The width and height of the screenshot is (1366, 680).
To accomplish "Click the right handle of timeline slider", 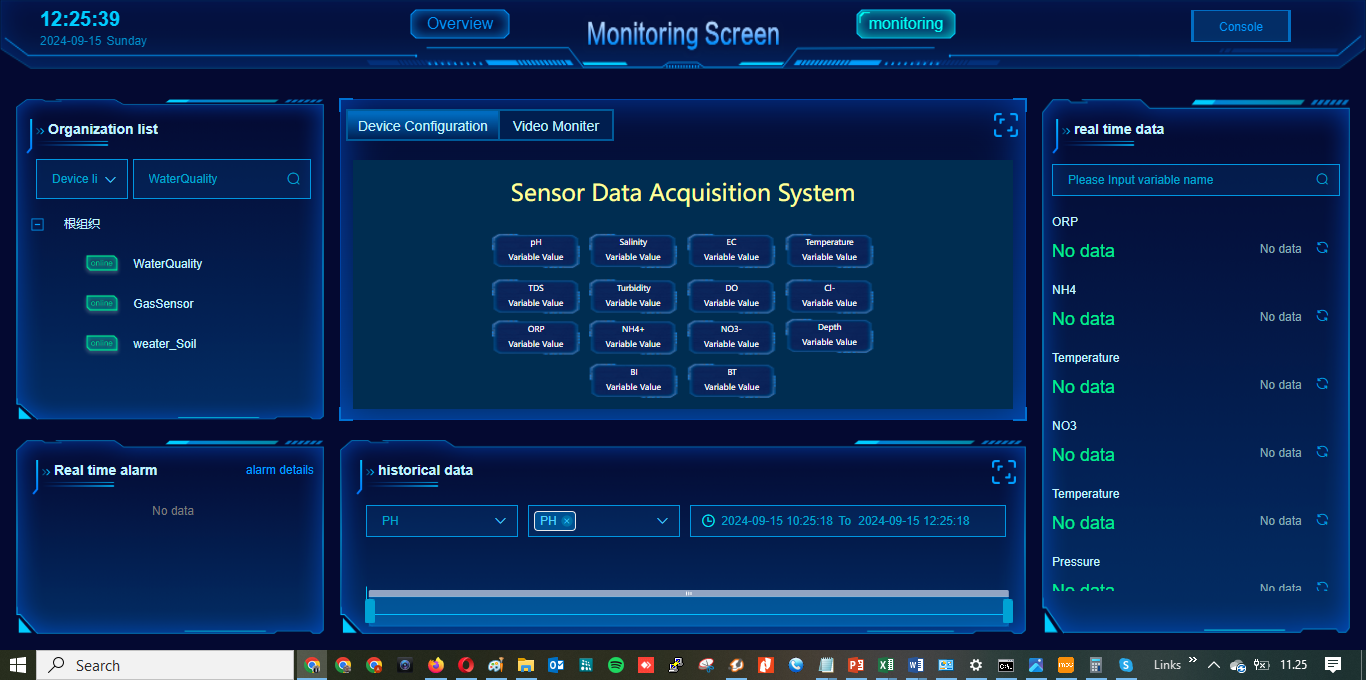I will coord(1007,611).
